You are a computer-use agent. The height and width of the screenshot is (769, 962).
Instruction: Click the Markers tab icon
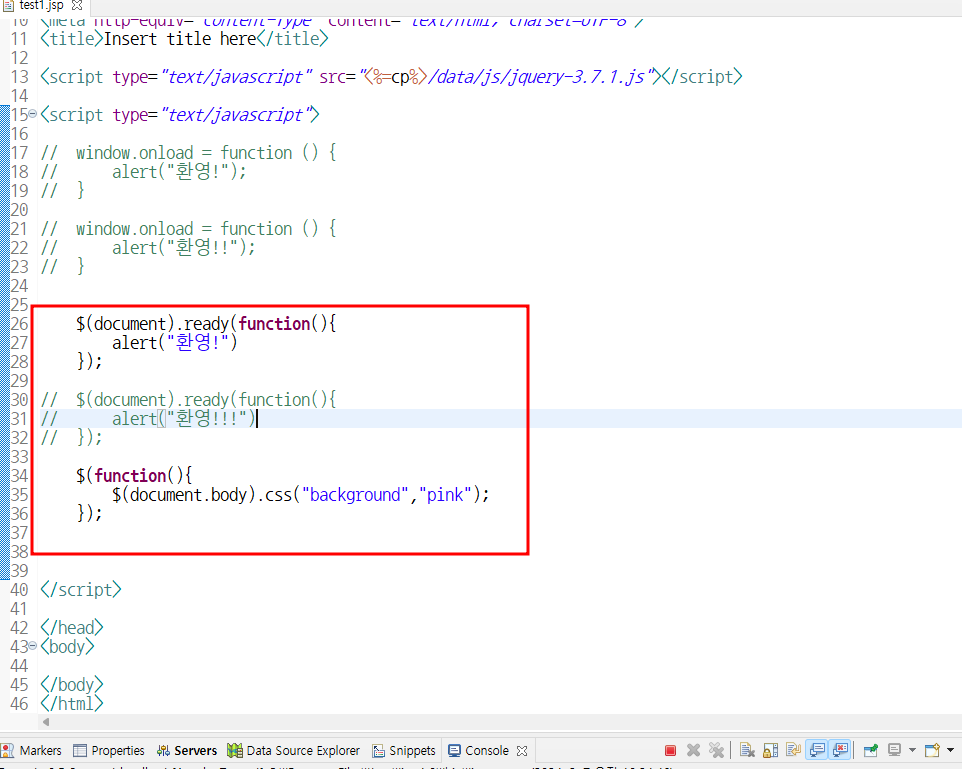[x=8, y=751]
